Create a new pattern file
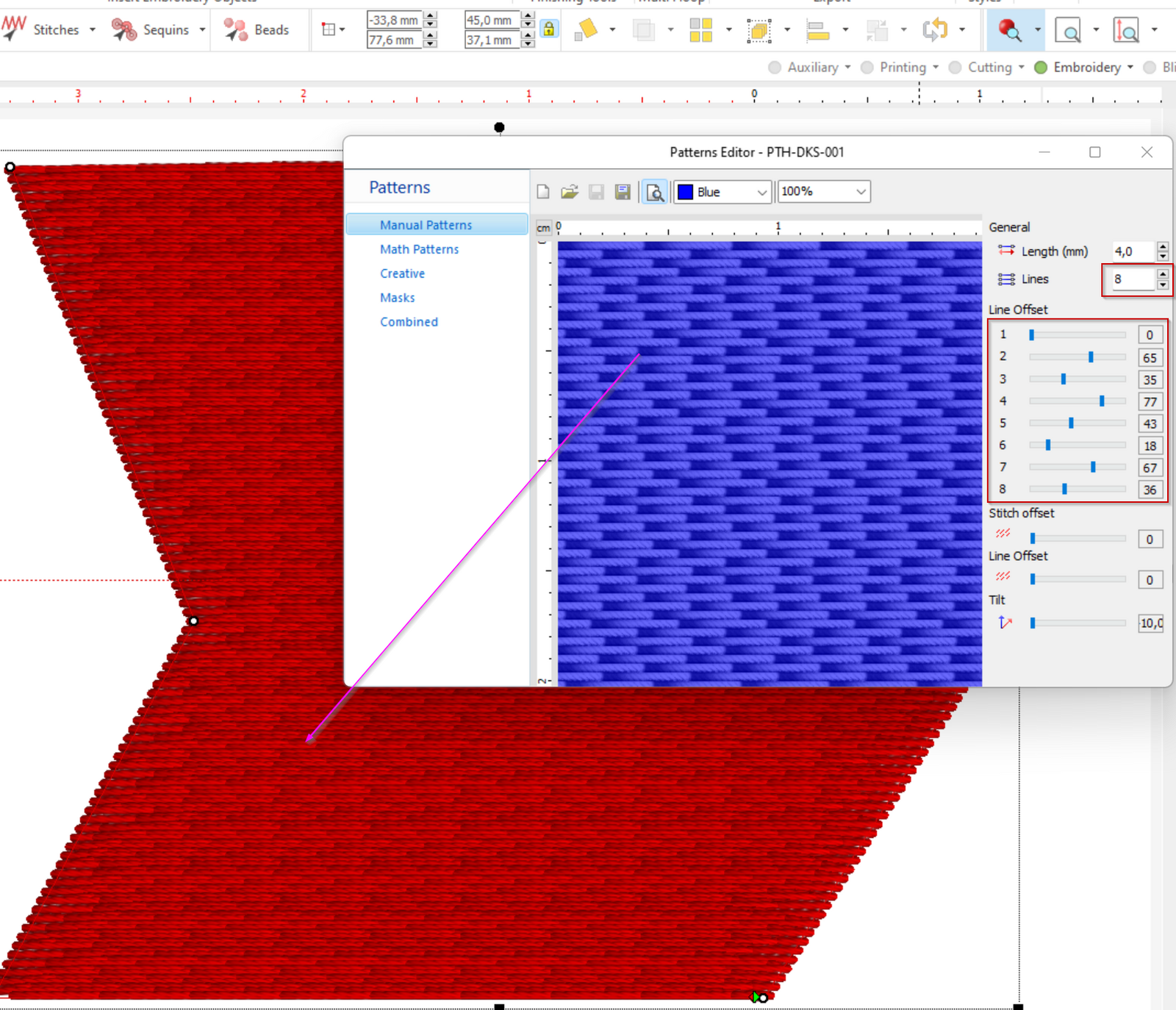The image size is (1176, 1010). 542,192
